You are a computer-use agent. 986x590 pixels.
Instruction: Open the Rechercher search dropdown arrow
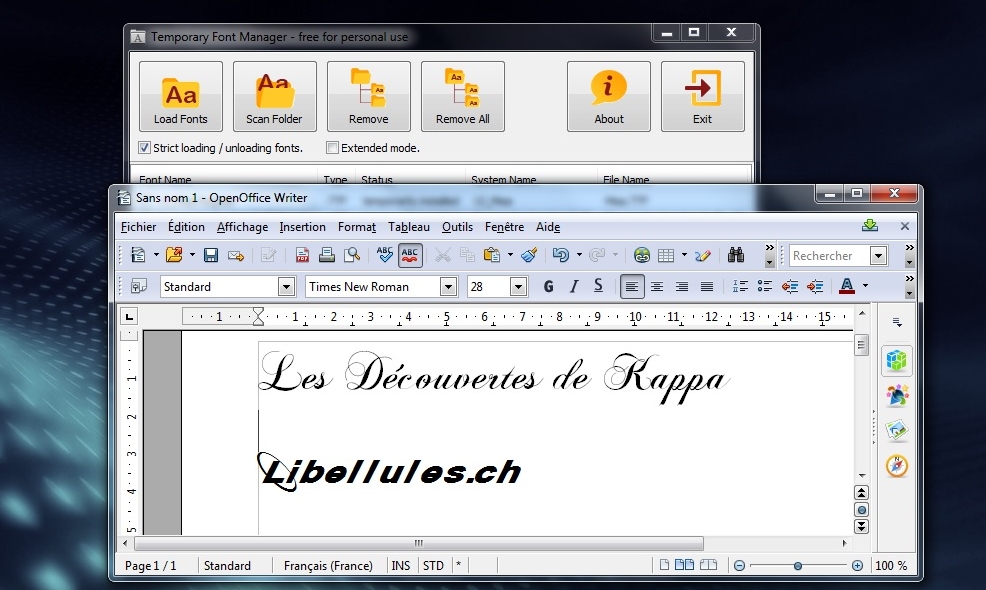[878, 255]
